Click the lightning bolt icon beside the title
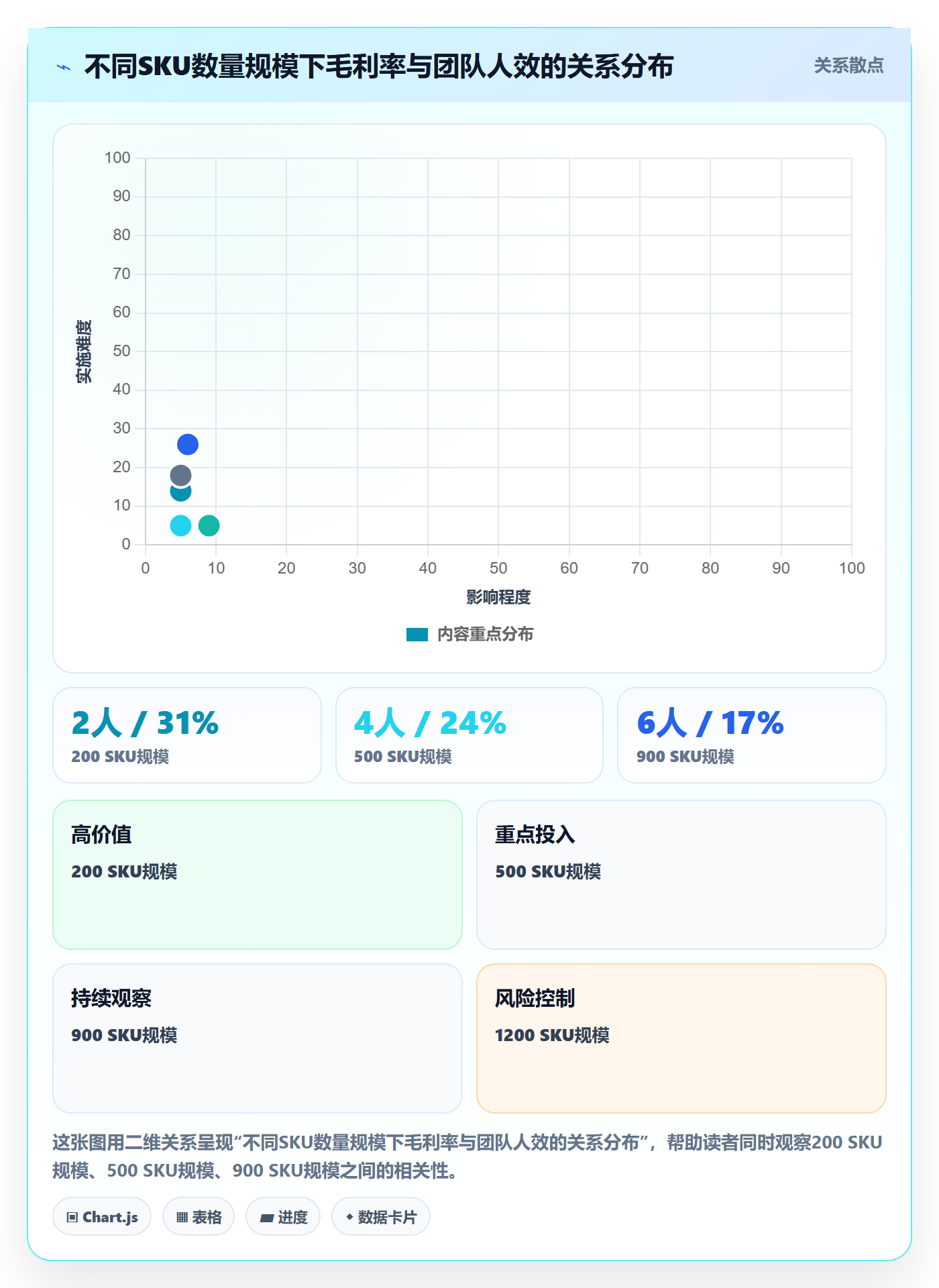 pyautogui.click(x=64, y=67)
